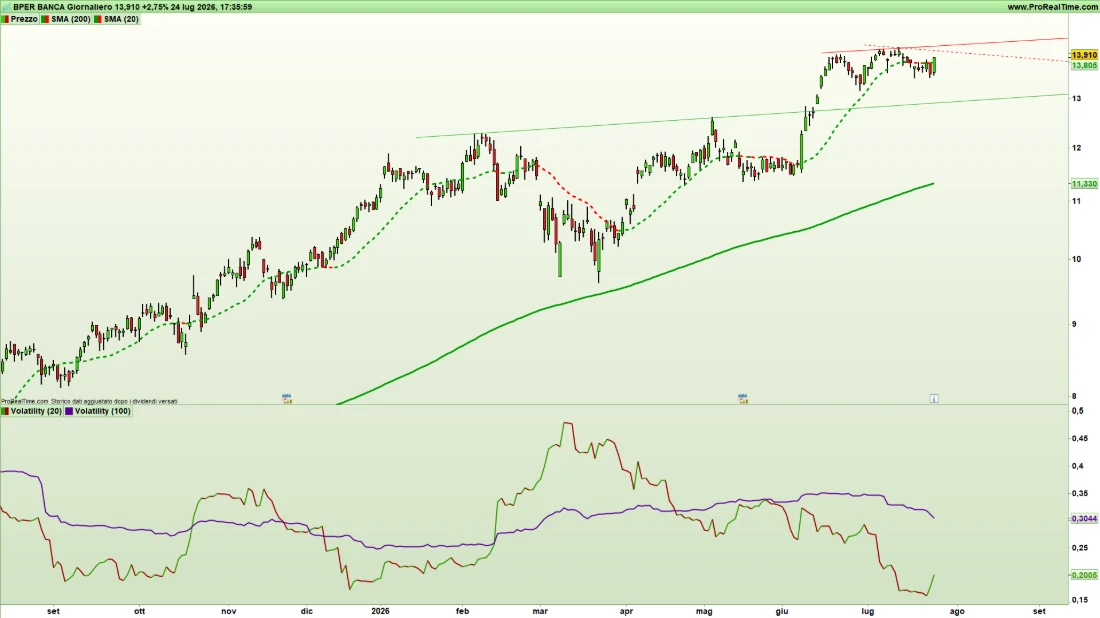Click the 2026 label on time axis

click(x=380, y=611)
